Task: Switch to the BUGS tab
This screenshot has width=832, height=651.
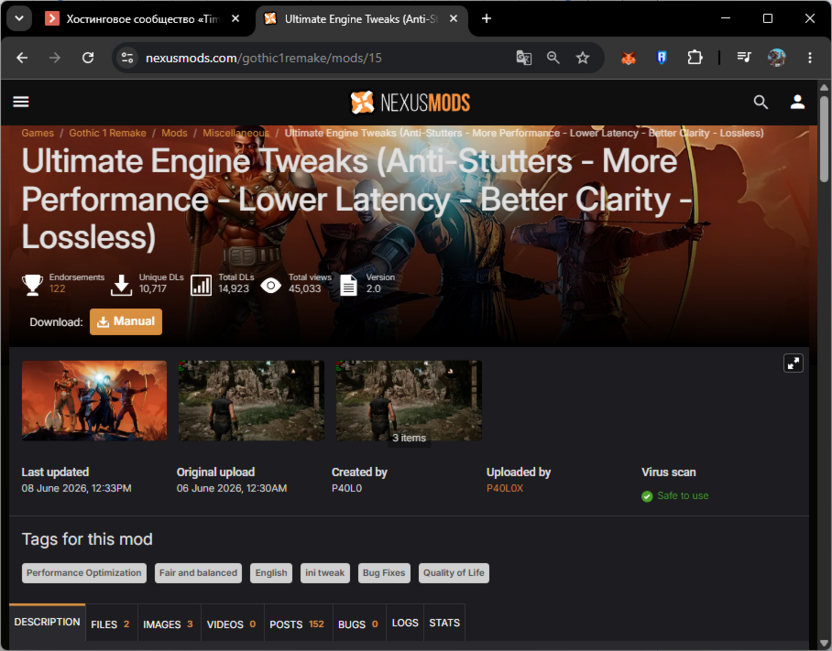Action: tap(359, 624)
